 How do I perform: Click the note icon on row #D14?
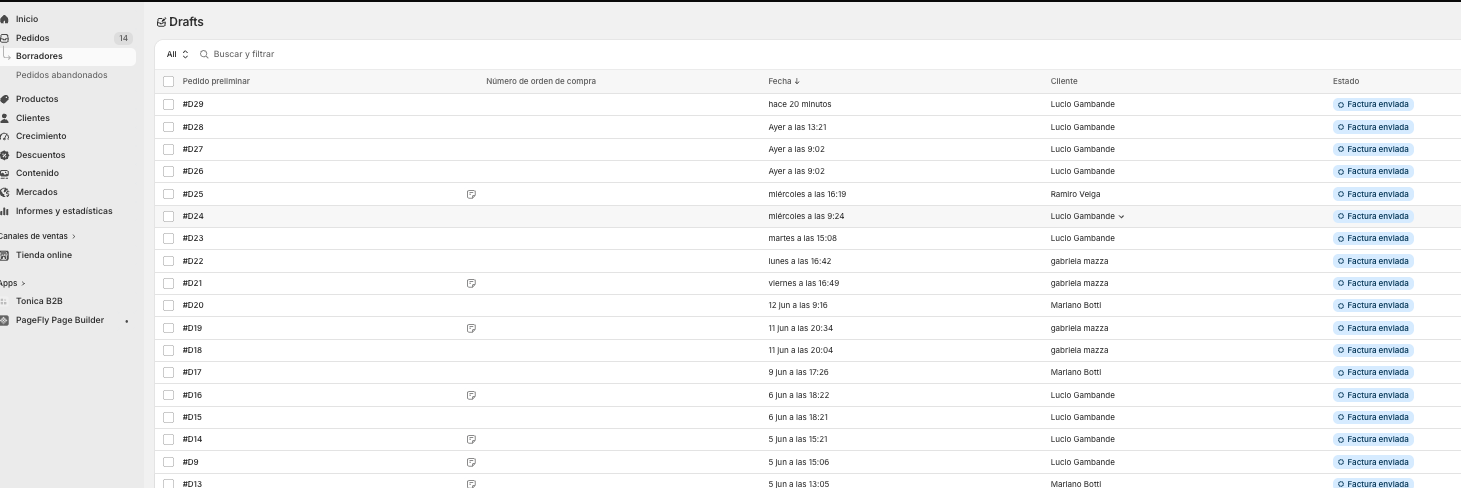coord(471,439)
